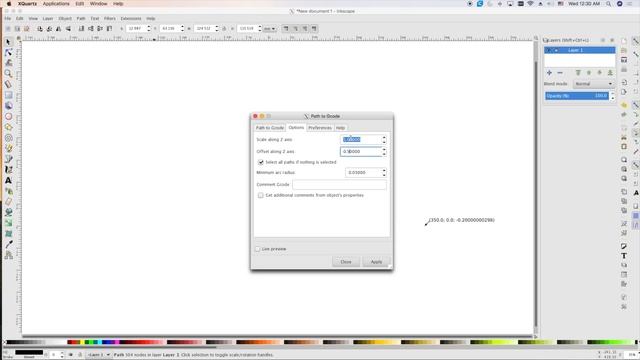Screen dimensions: 640x360
Task: Rotate selection 90 degrees clockwise icon
Action: tap(49, 29)
